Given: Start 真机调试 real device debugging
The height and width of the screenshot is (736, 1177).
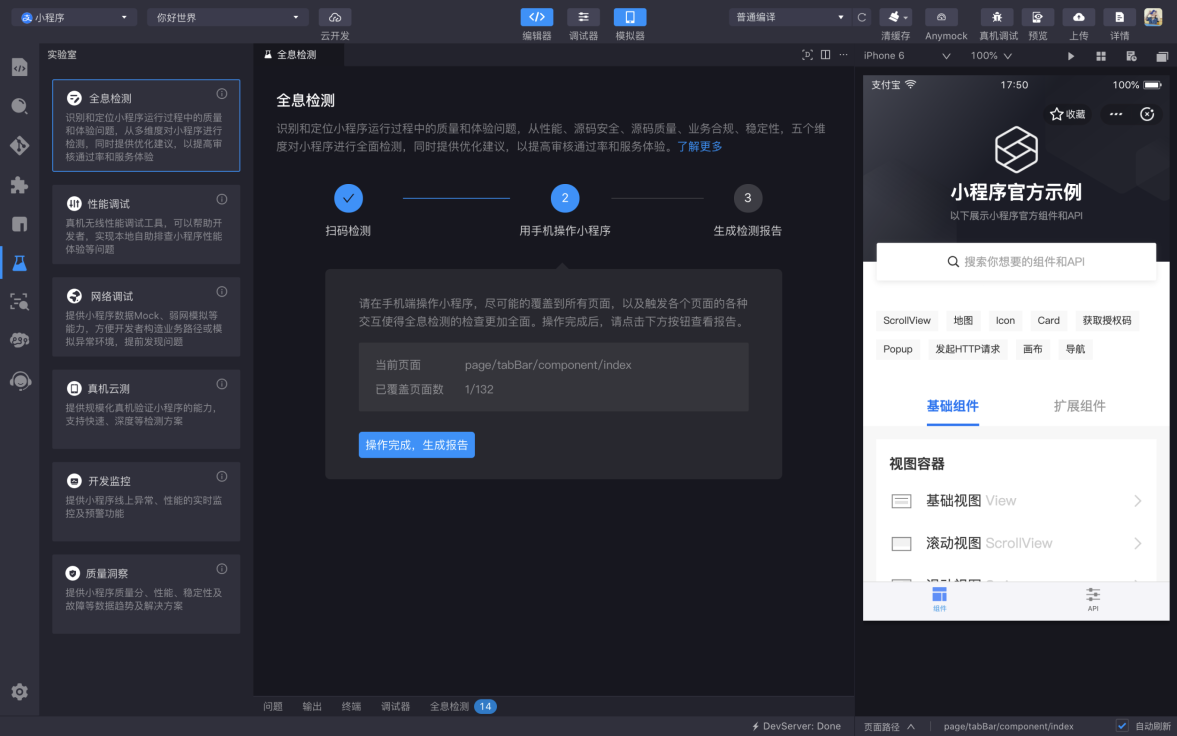Looking at the screenshot, I should tap(997, 17).
